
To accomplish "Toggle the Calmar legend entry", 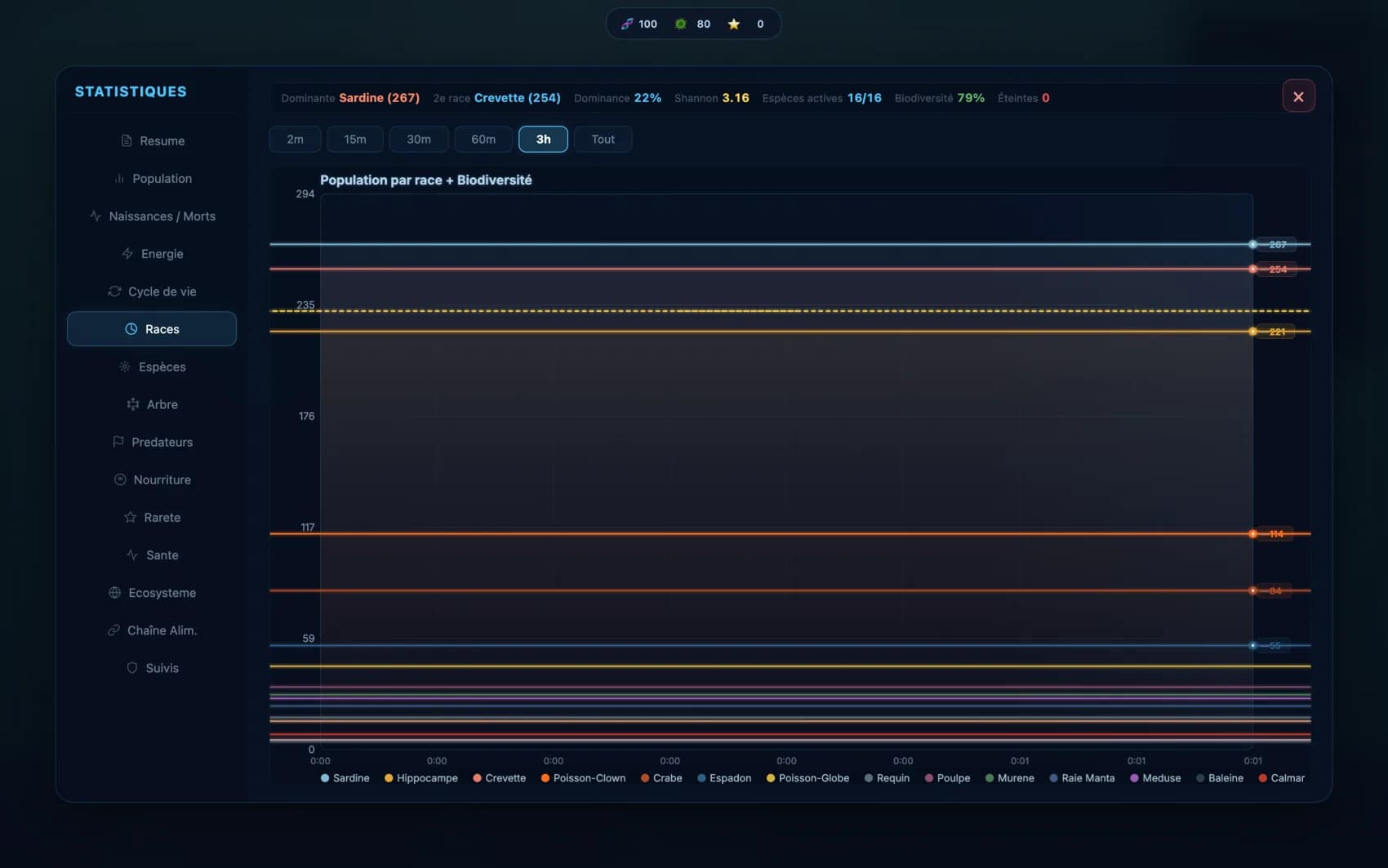I will coord(1281,778).
